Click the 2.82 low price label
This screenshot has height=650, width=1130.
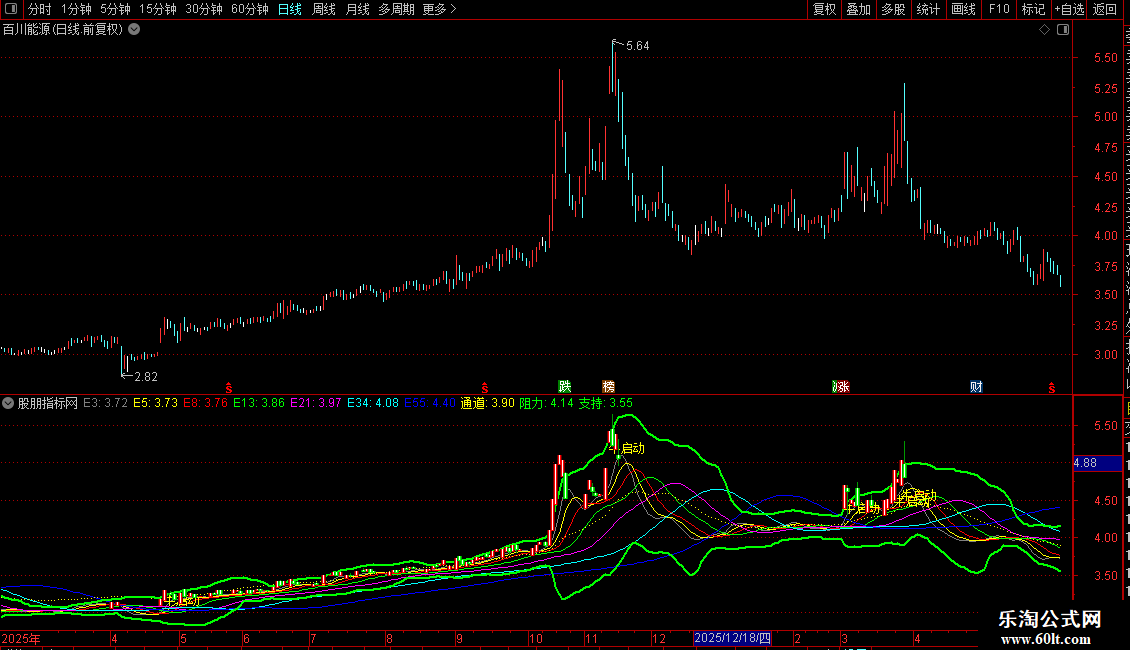pos(146,377)
